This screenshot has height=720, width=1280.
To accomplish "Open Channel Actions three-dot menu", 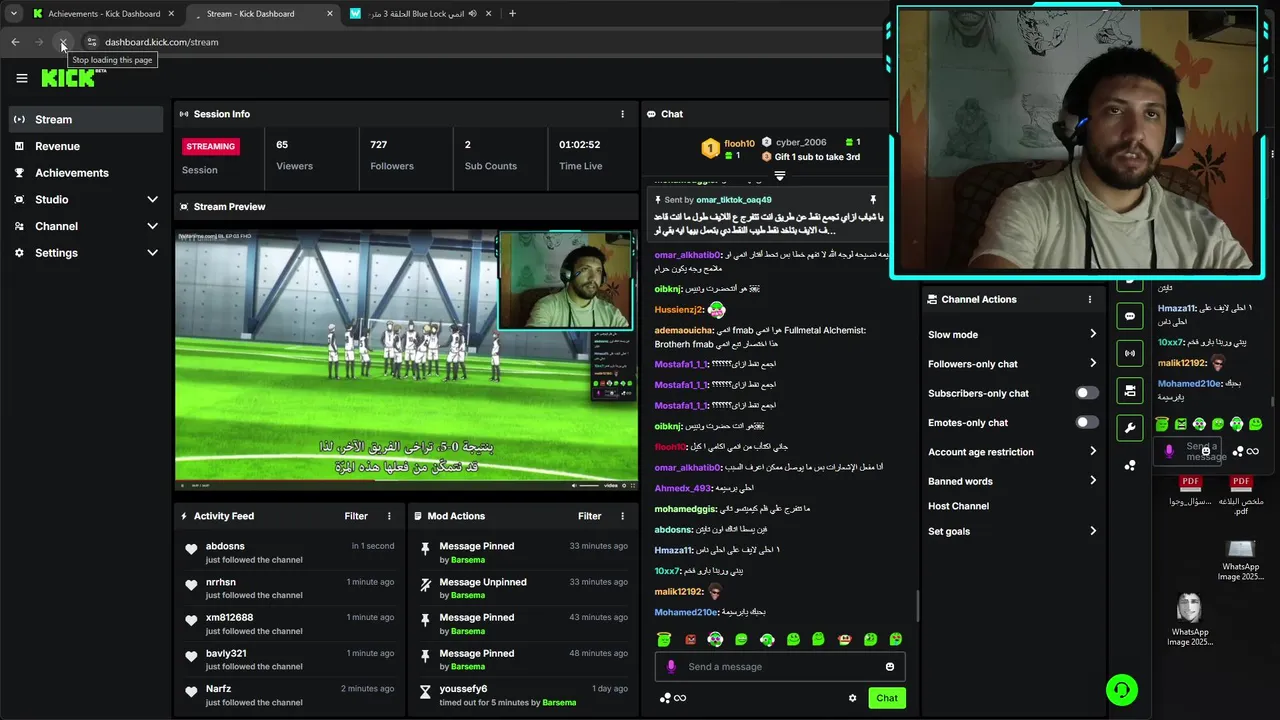I will [x=1090, y=299].
